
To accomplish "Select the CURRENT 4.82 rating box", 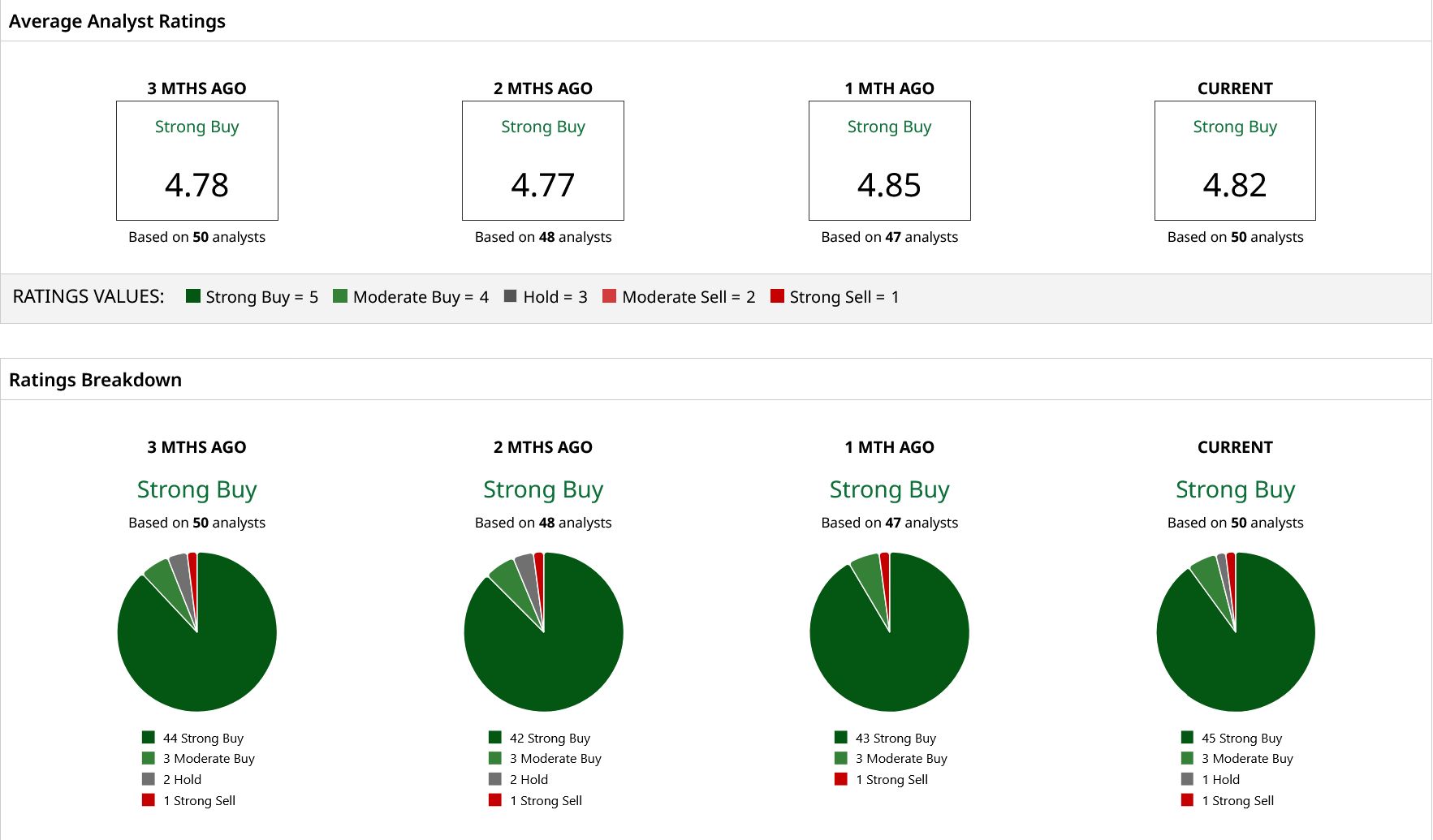I will click(1235, 161).
